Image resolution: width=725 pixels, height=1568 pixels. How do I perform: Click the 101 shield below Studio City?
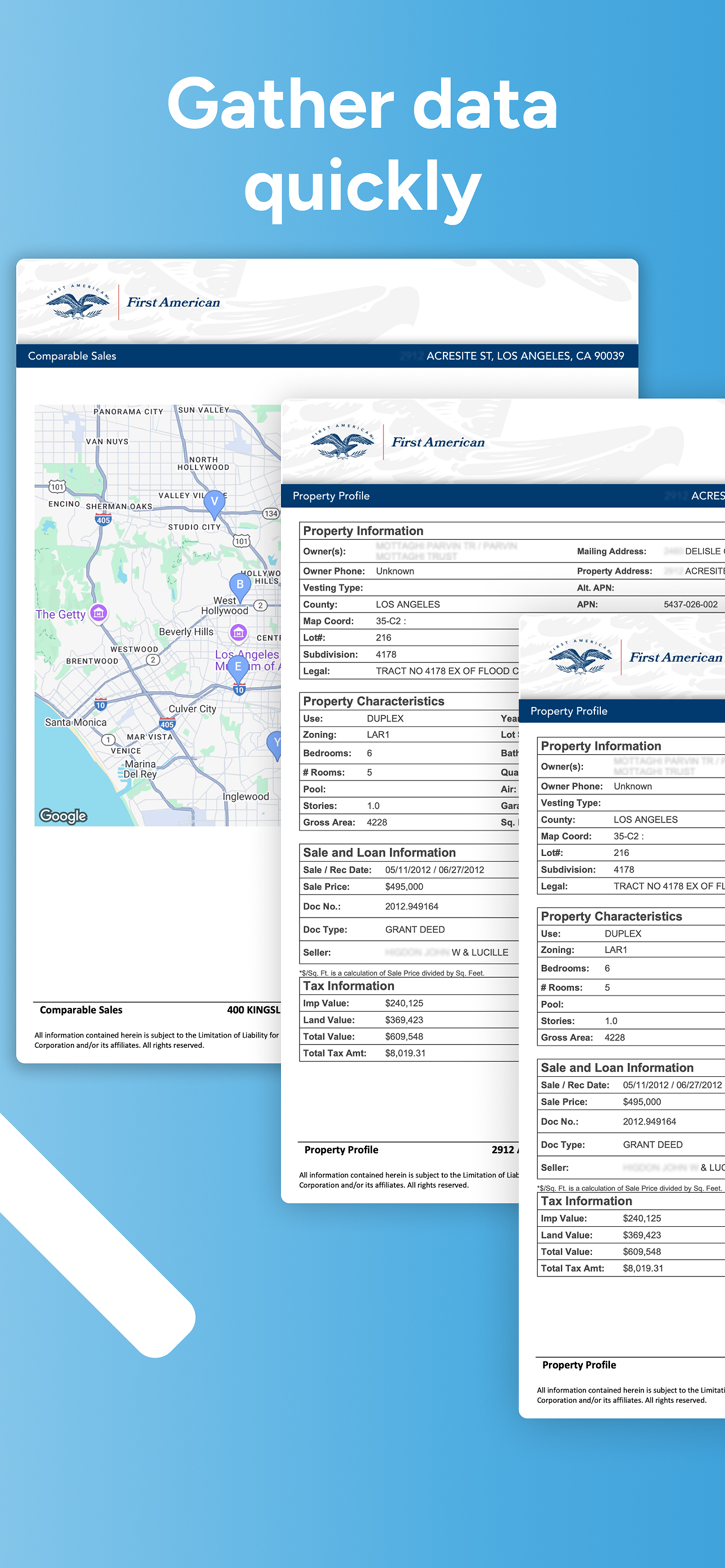coord(242,541)
